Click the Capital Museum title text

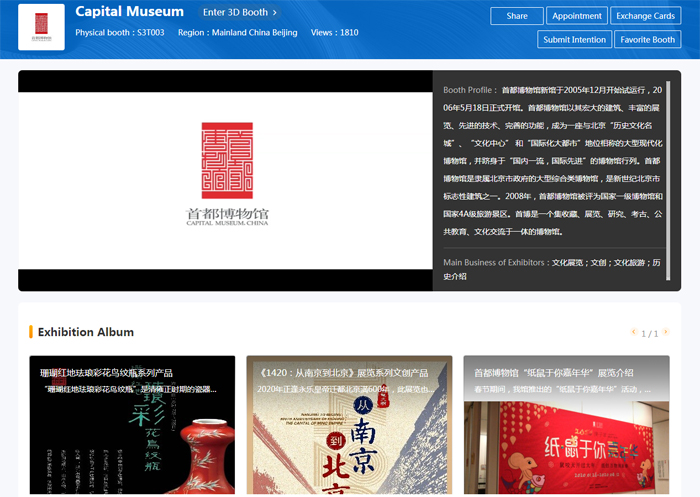coord(129,12)
